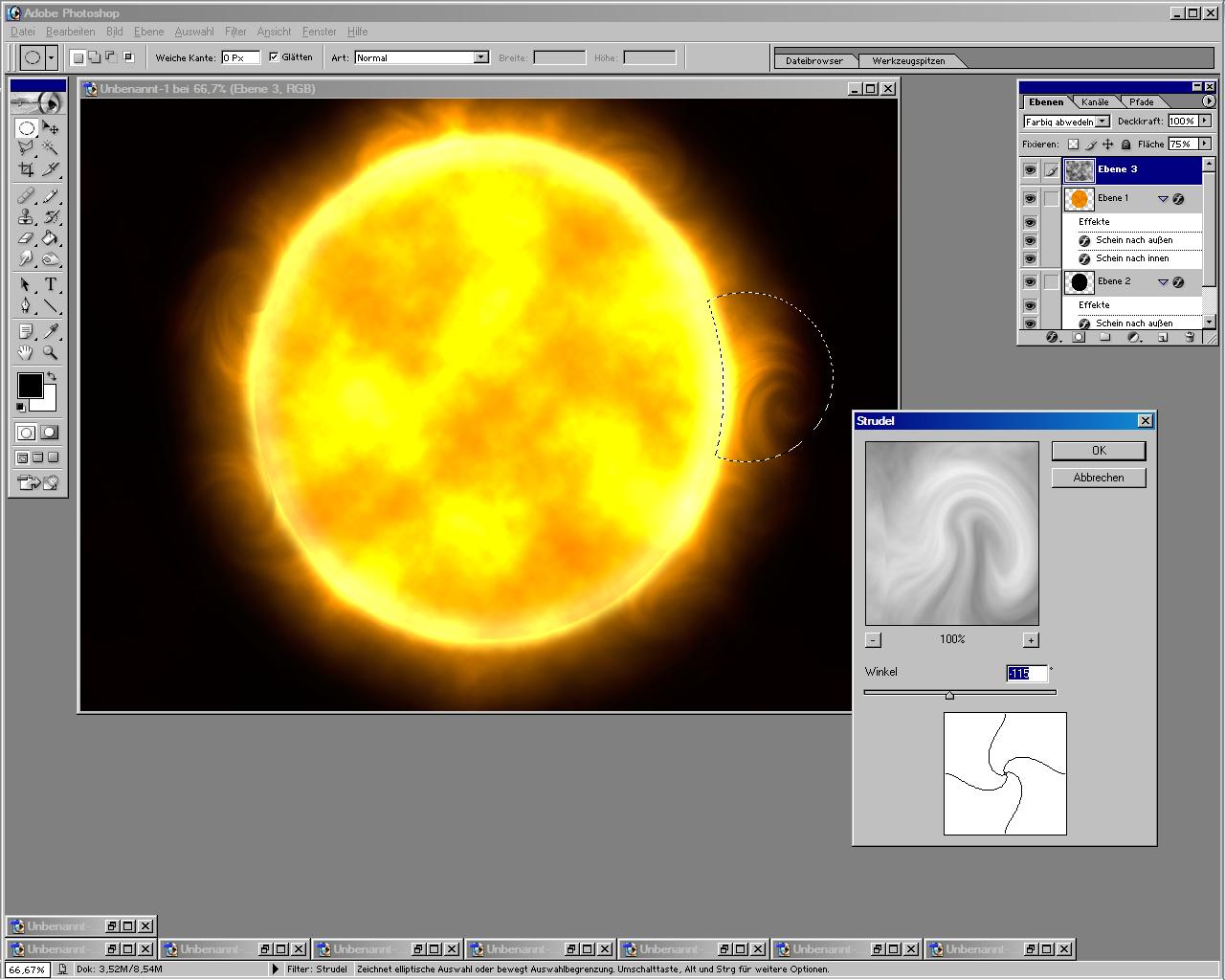Hide the Ebene 3 layer

pyautogui.click(x=1030, y=170)
